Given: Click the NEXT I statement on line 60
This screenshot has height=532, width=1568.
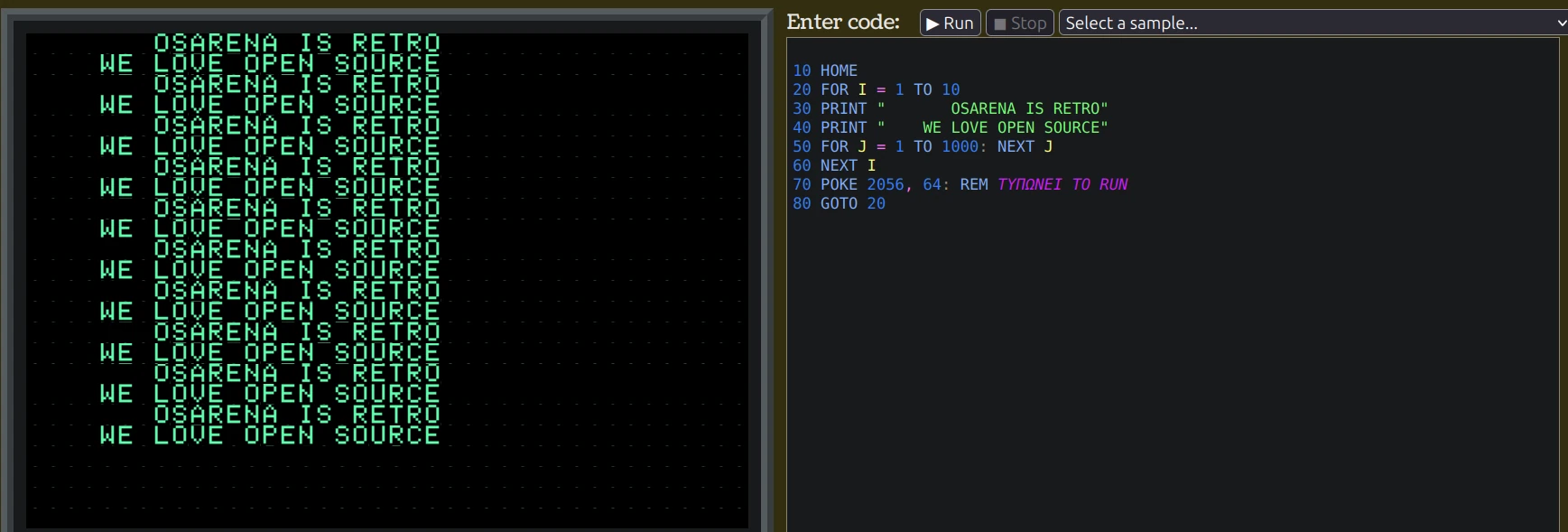Looking at the screenshot, I should point(848,165).
